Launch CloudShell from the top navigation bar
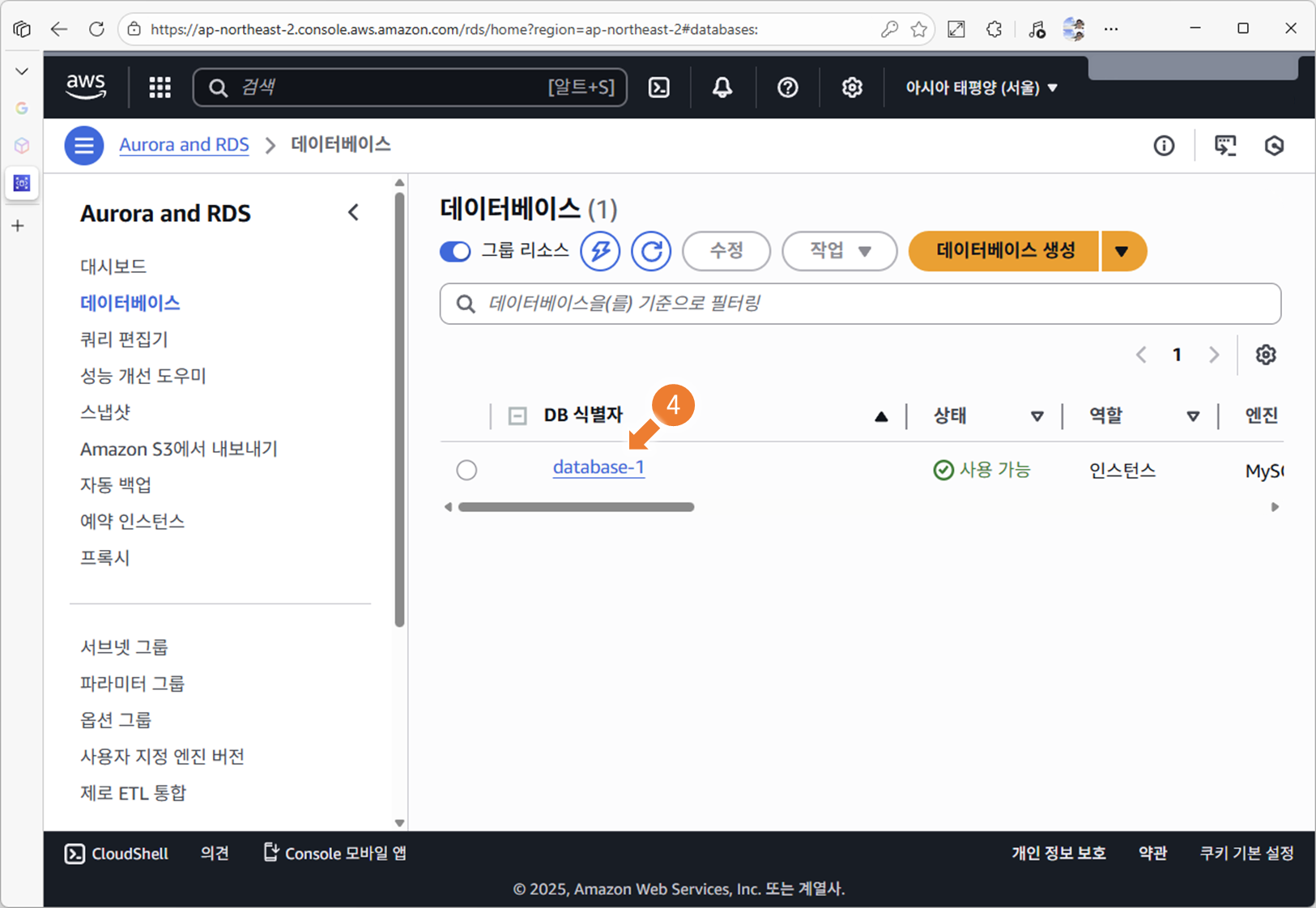This screenshot has width=1316, height=908. point(659,87)
